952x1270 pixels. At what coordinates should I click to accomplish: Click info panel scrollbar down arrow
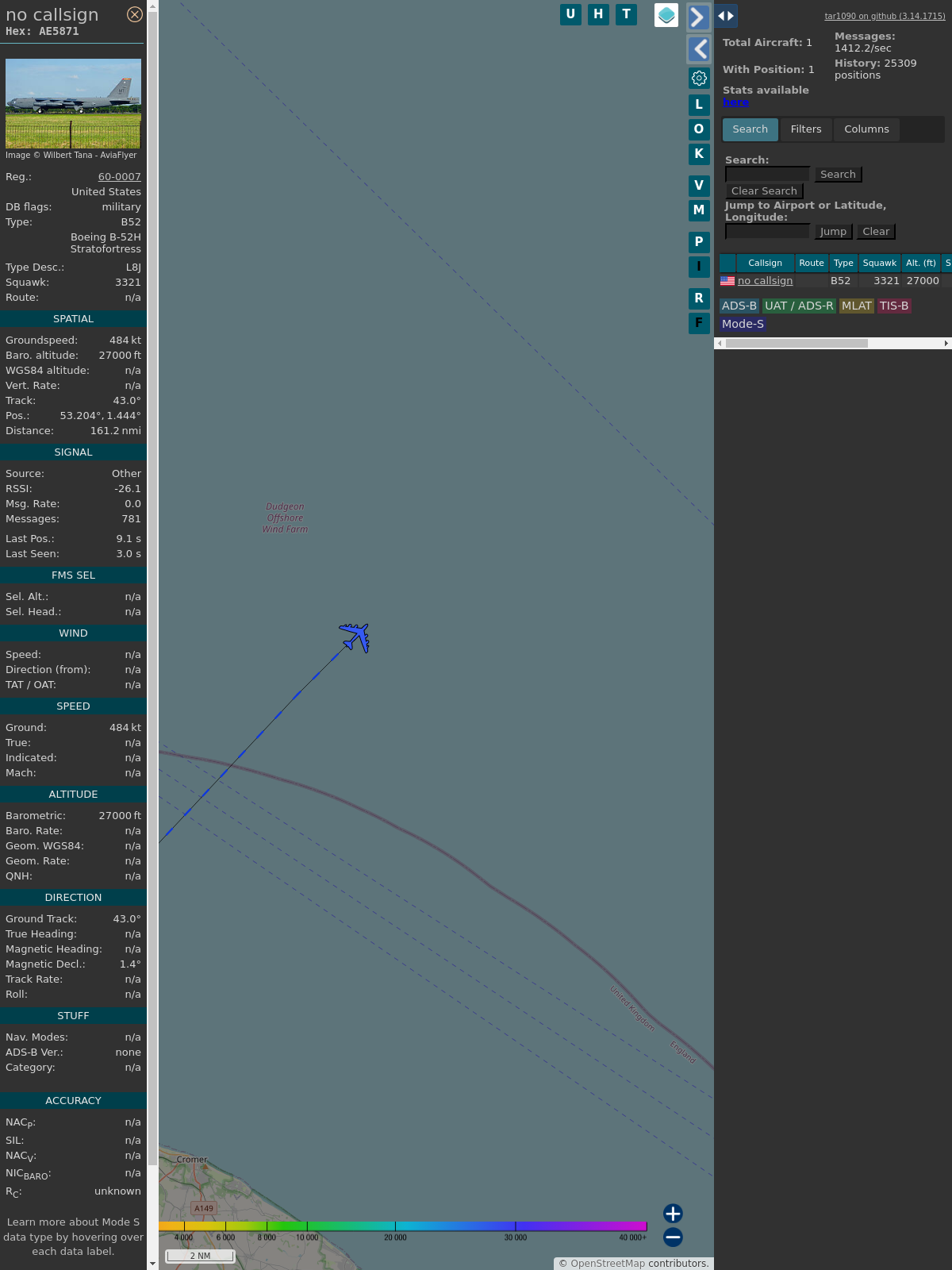pos(152,1264)
